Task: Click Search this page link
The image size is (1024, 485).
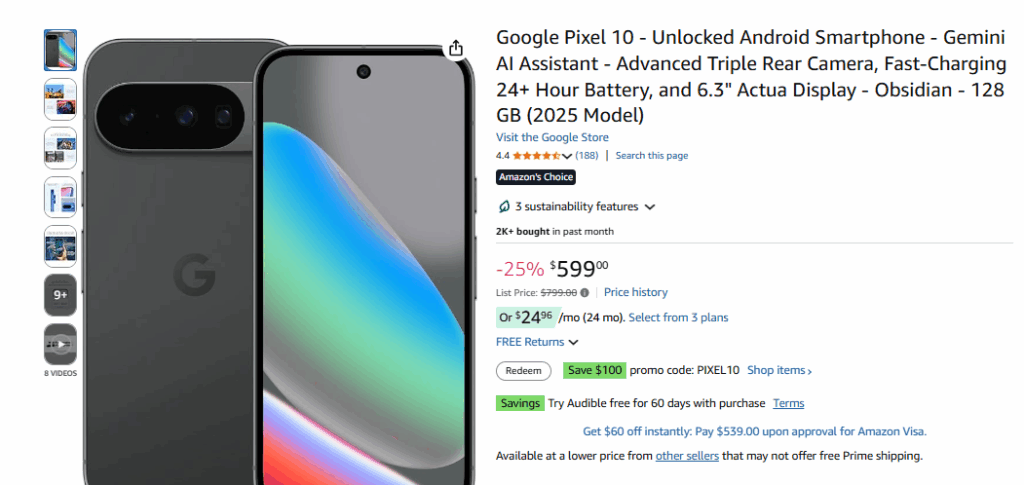Action: click(651, 156)
